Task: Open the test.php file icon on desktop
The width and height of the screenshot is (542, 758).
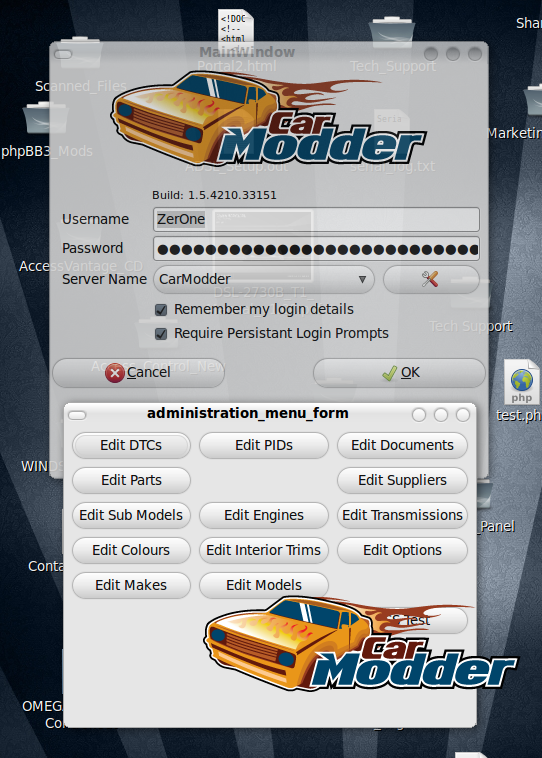Action: pyautogui.click(x=521, y=382)
